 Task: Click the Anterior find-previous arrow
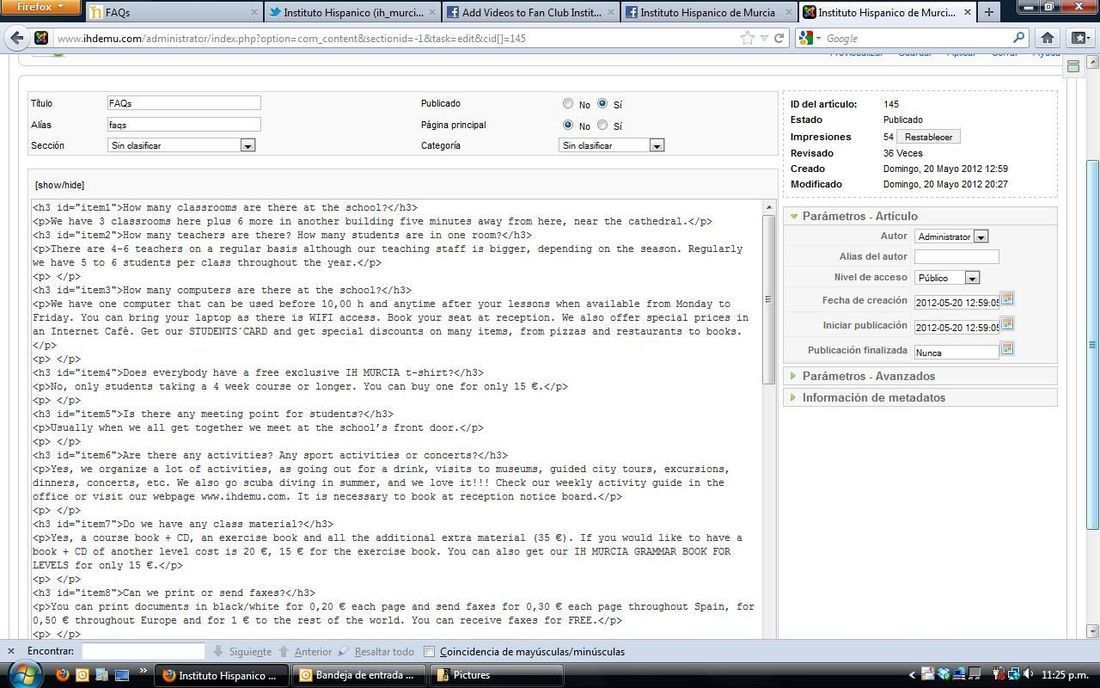[x=283, y=651]
